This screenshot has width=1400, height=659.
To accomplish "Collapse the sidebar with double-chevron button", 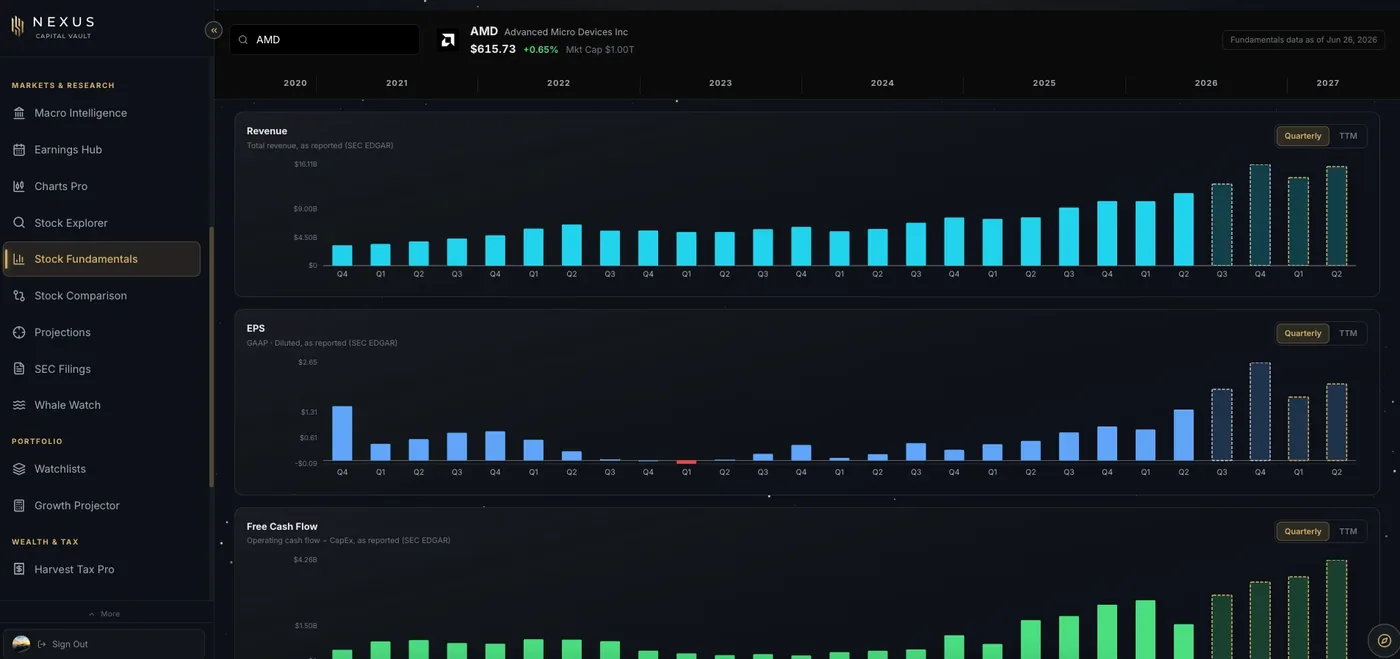I will click(213, 30).
